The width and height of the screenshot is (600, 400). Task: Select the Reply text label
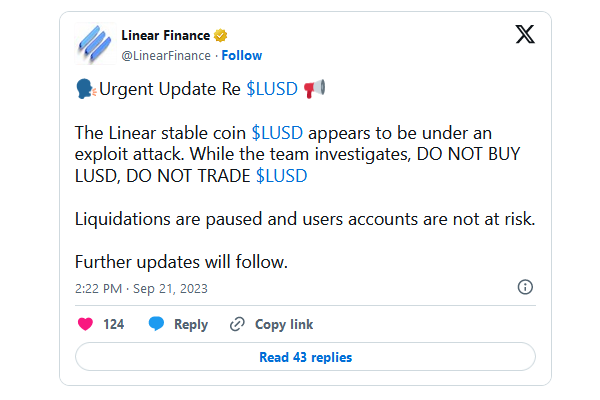coord(191,324)
